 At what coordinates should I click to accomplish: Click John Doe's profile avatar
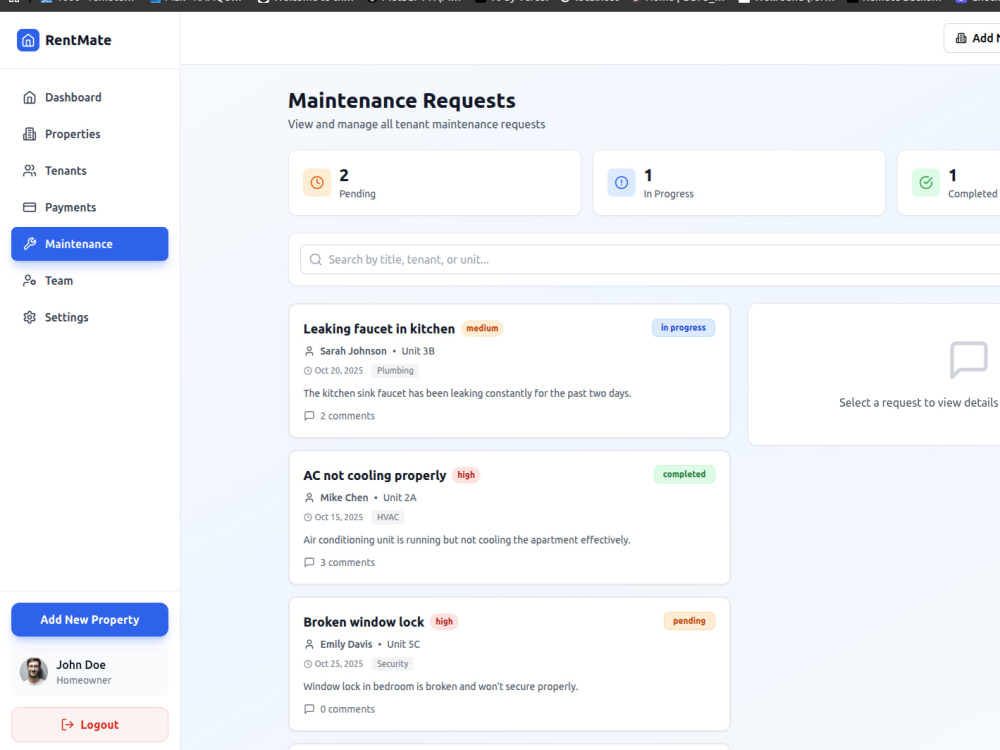click(x=34, y=672)
